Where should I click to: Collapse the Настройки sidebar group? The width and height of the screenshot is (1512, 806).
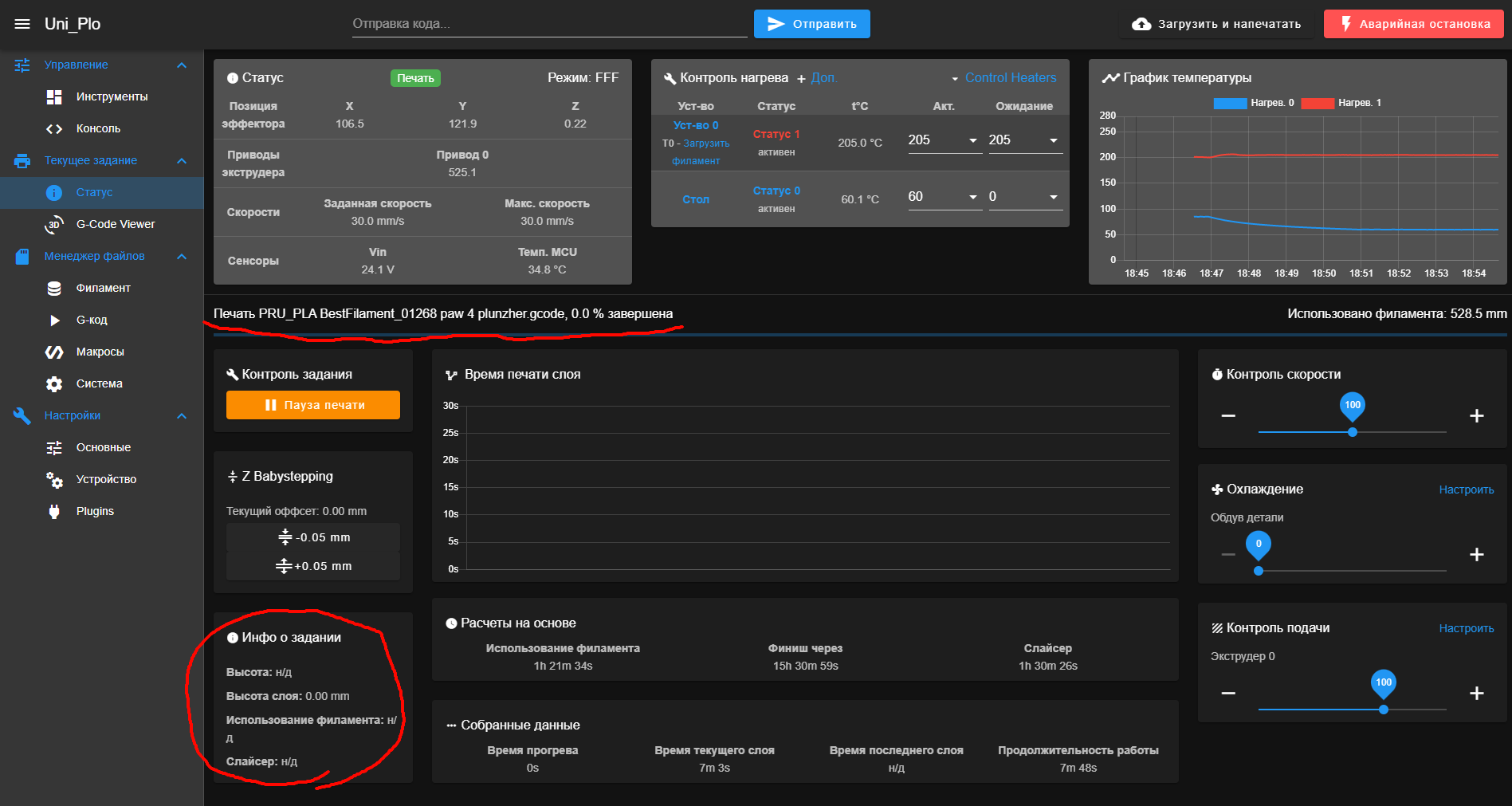(182, 415)
